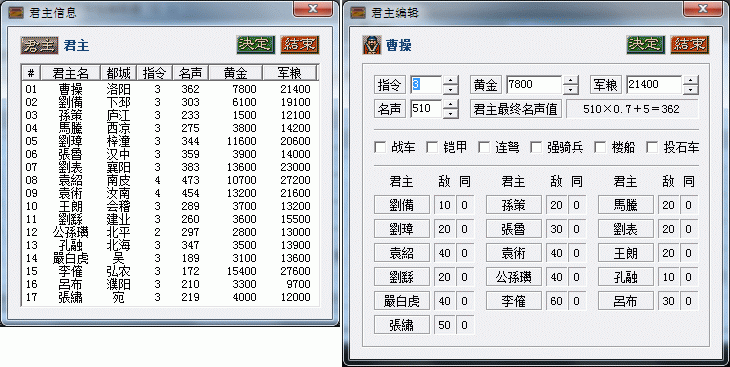Click 張繡 relation button in 君主编辑
The height and width of the screenshot is (367, 730).
402,325
